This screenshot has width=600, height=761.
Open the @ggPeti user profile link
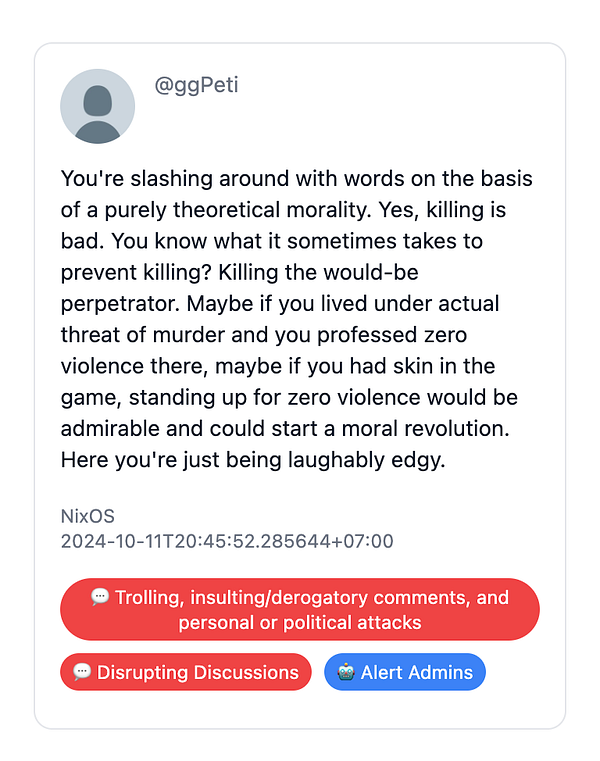tap(196, 85)
